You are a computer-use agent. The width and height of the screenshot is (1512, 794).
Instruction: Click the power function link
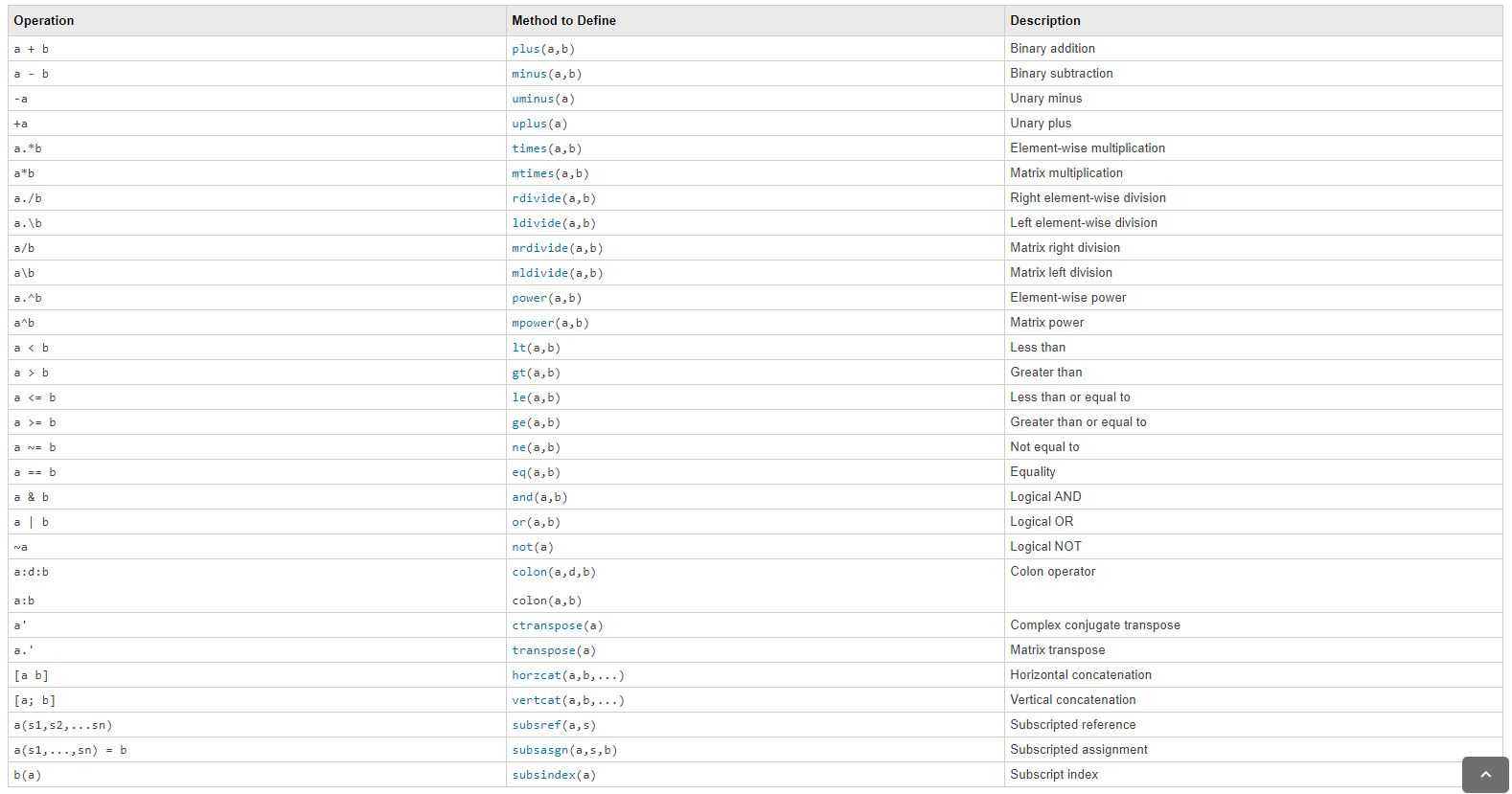[529, 298]
